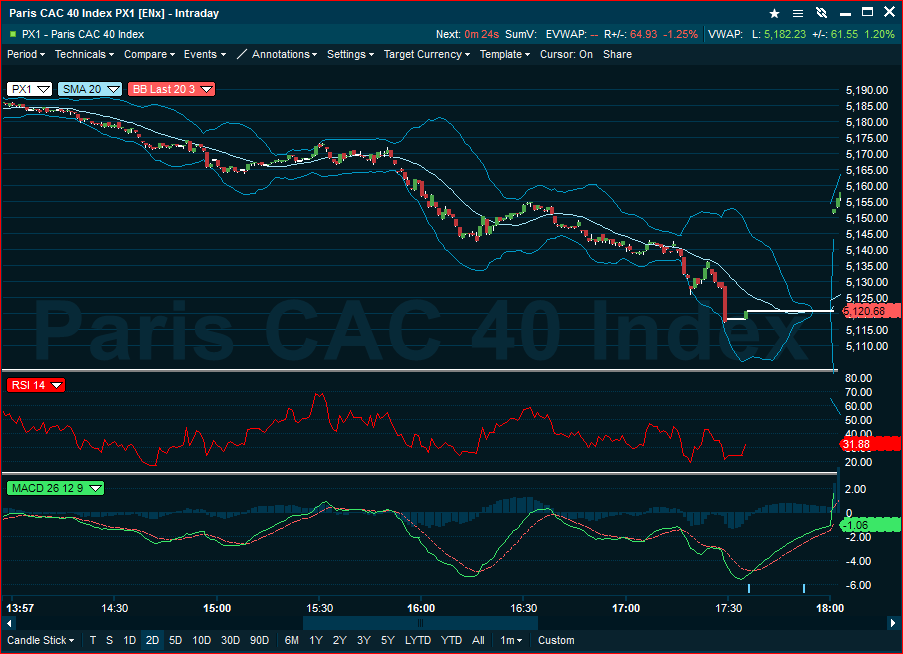Select the 6M period
Image resolution: width=903 pixels, height=654 pixels.
coord(292,640)
